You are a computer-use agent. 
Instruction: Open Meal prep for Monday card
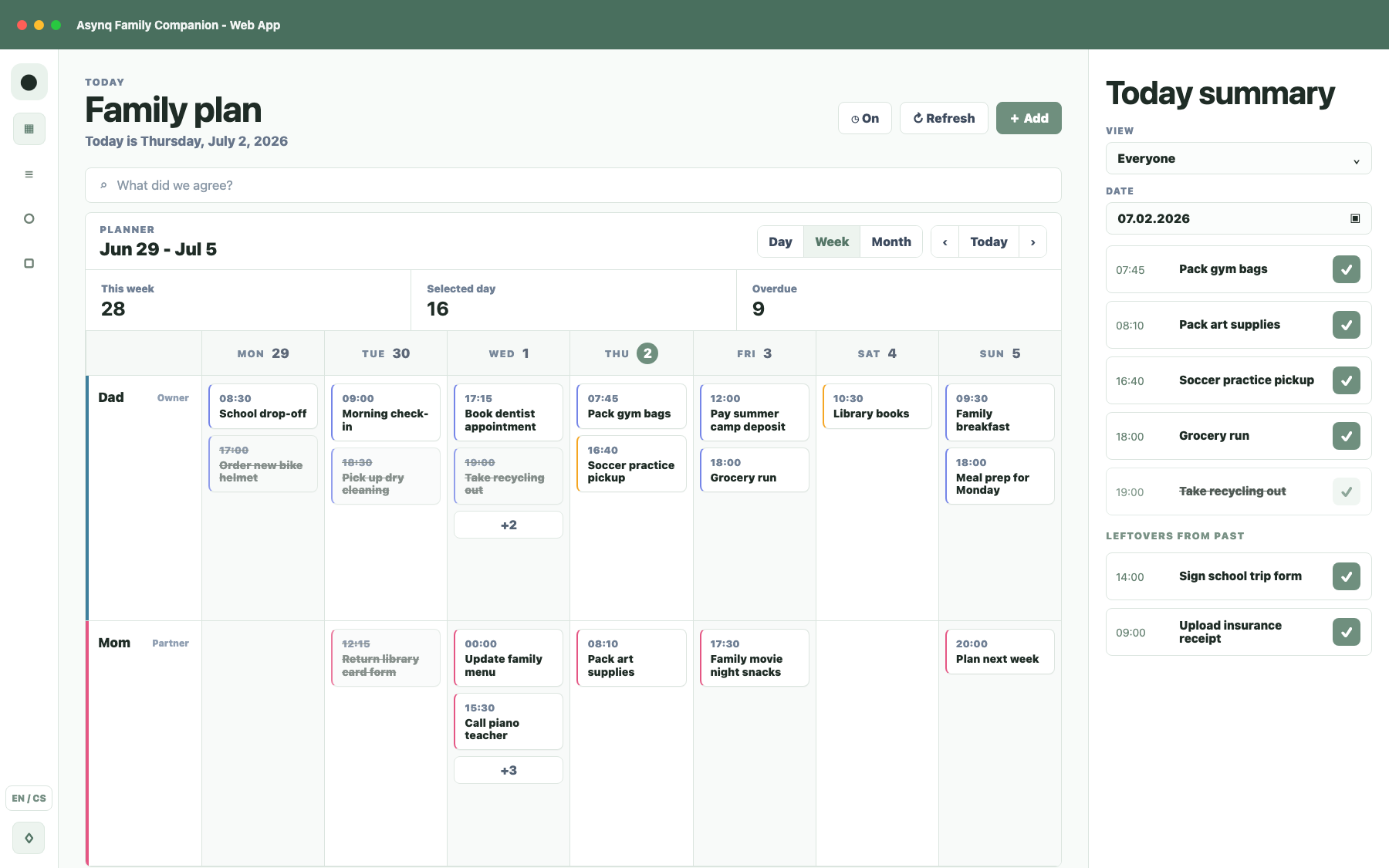1000,476
